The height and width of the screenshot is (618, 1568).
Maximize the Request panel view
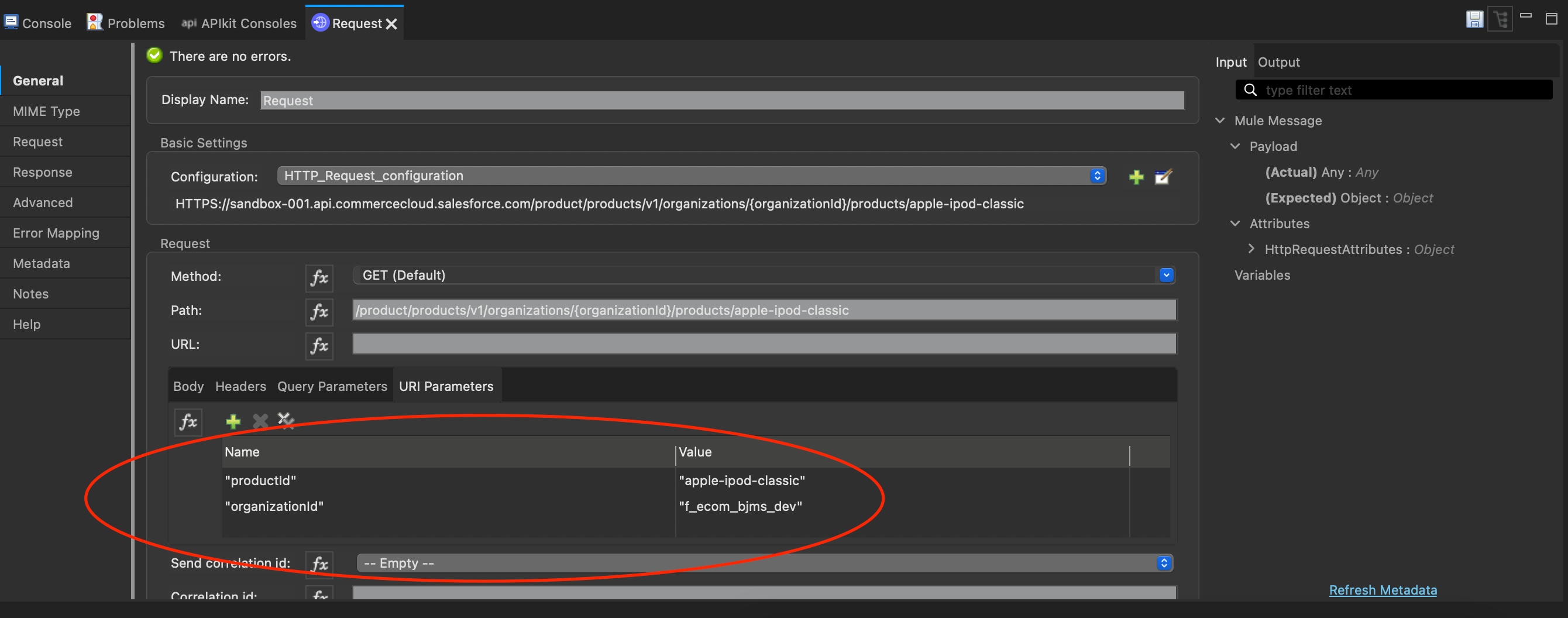pos(1551,19)
